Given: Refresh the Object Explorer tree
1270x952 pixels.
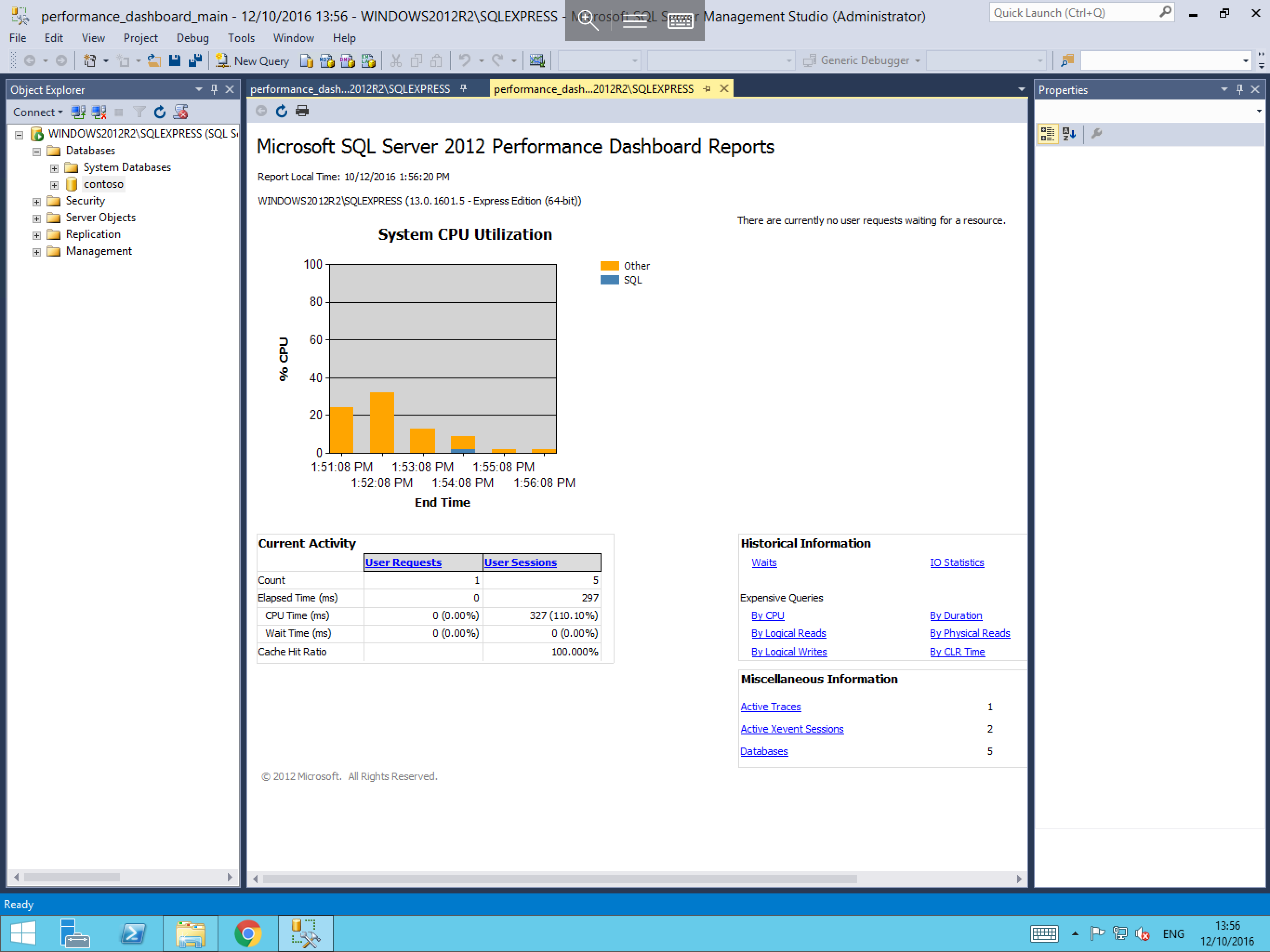Looking at the screenshot, I should point(159,112).
